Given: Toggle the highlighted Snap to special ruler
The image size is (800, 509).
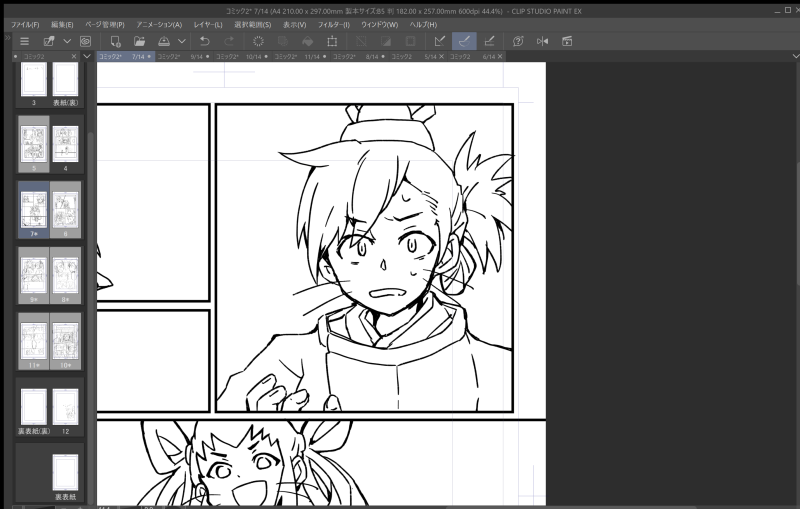Looking at the screenshot, I should [464, 41].
